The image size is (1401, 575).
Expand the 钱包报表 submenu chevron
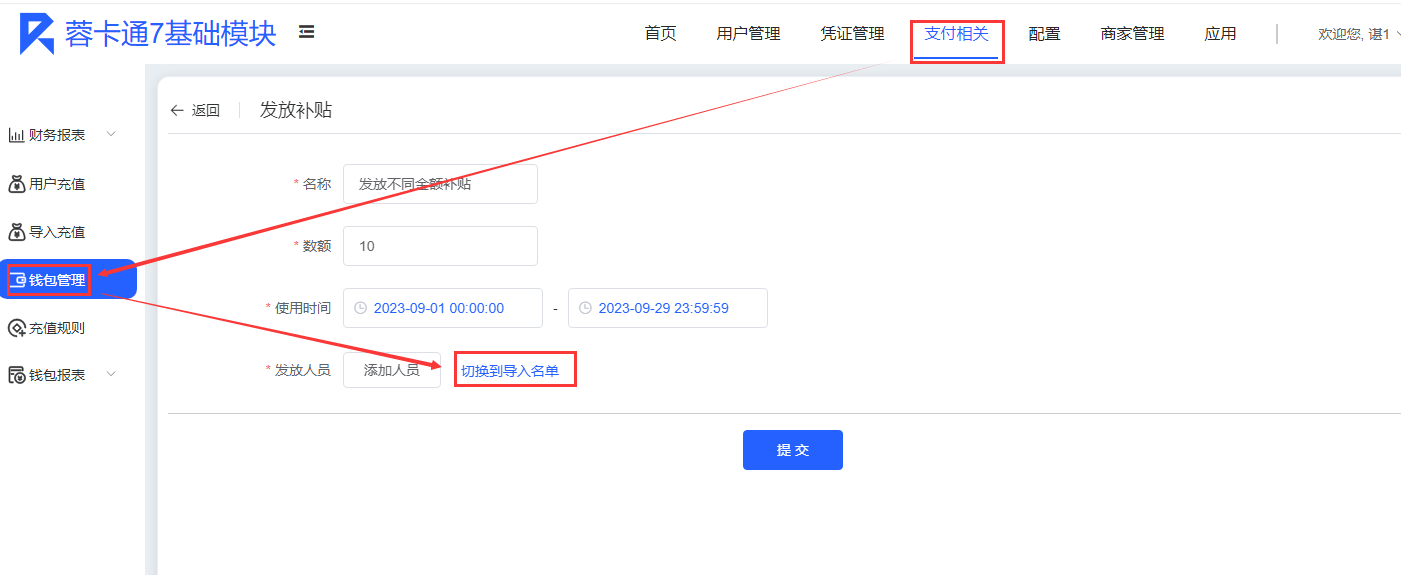111,374
